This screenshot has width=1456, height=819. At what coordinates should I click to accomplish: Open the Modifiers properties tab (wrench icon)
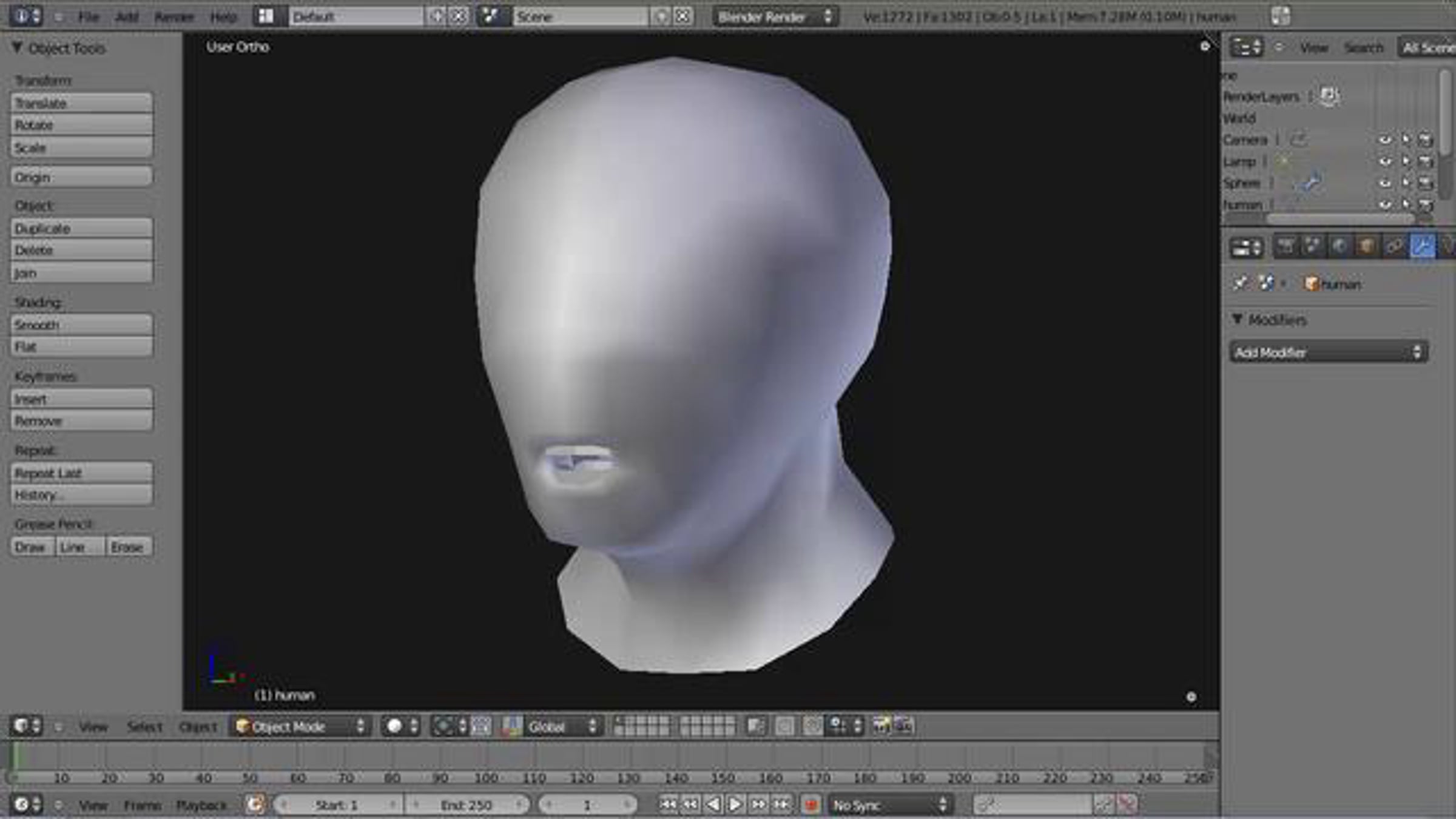coord(1422,246)
